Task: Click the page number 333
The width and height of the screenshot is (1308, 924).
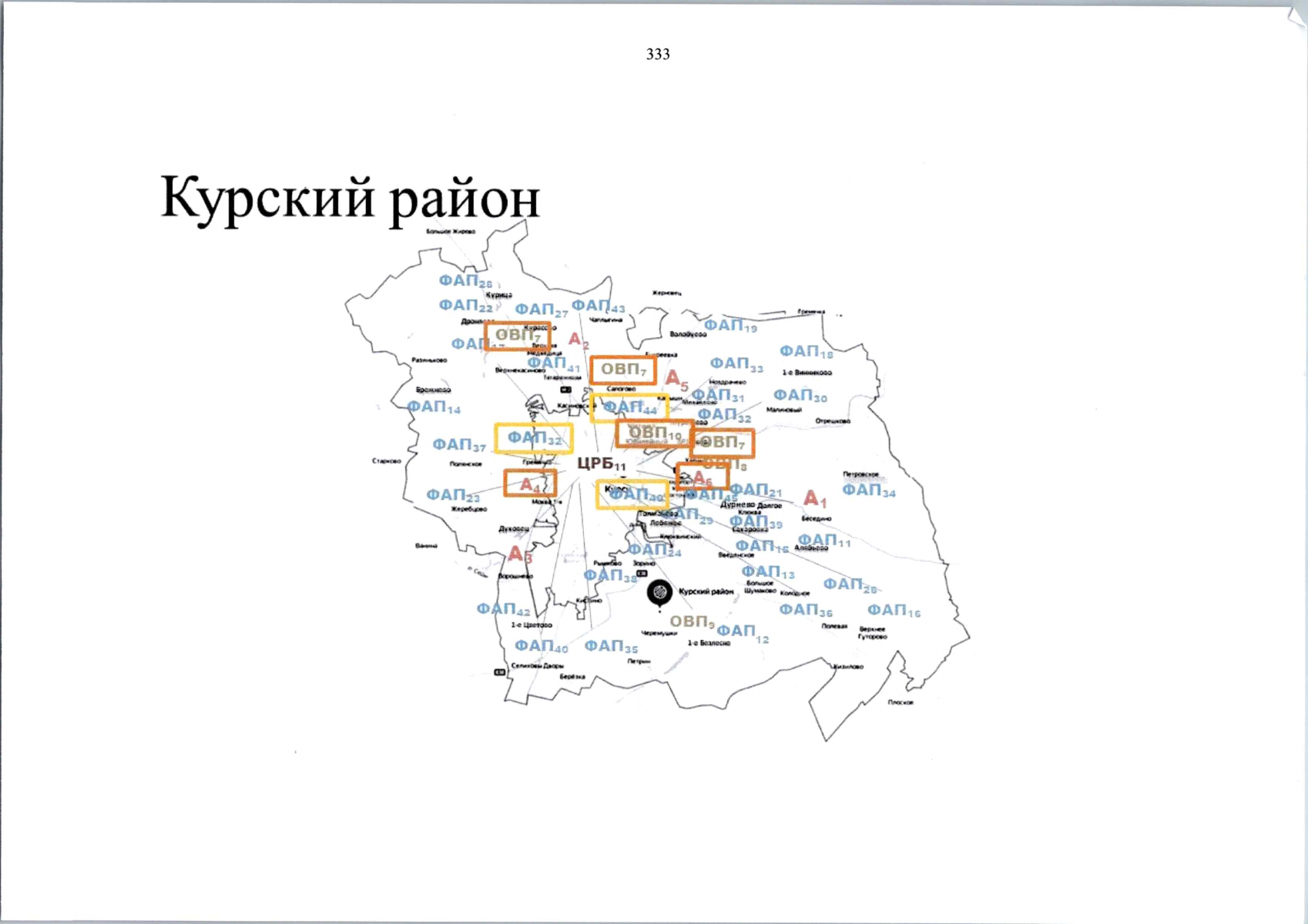Action: pos(658,54)
